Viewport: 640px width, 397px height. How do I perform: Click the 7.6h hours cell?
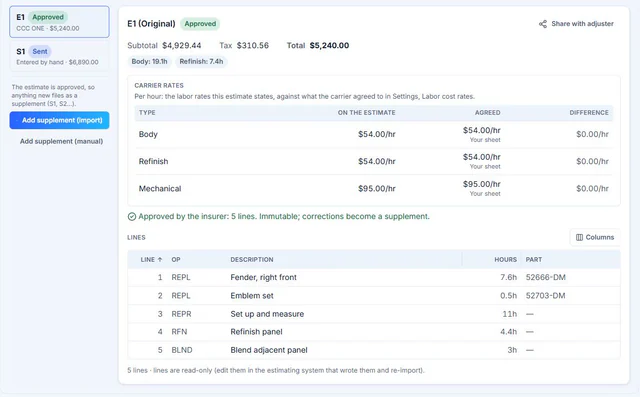(509, 277)
